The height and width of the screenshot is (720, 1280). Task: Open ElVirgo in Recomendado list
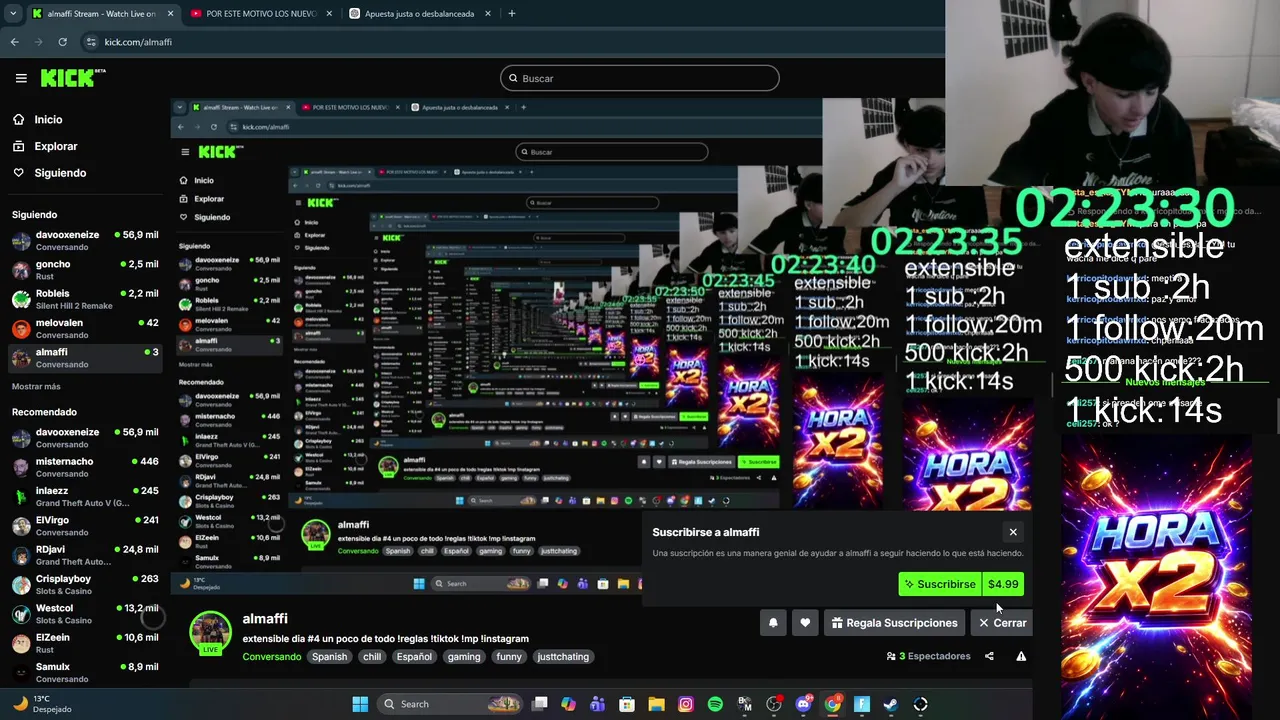[85, 526]
